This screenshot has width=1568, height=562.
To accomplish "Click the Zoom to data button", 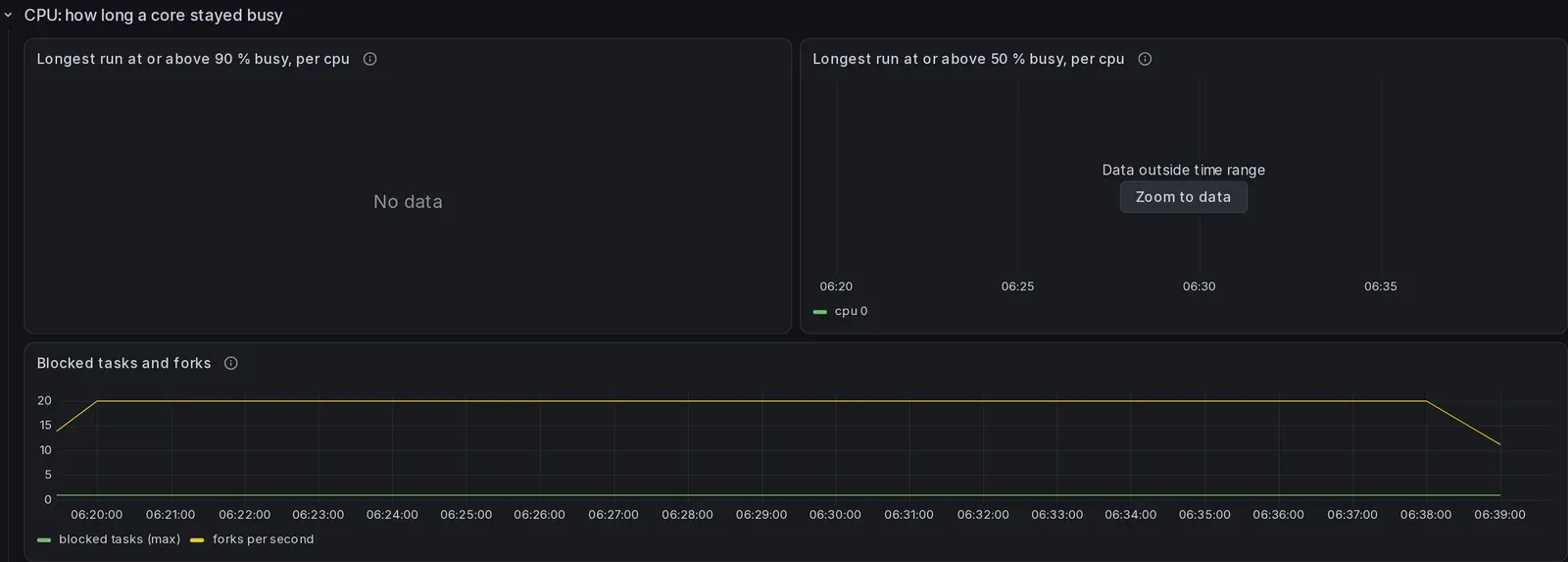I will 1183,197.
